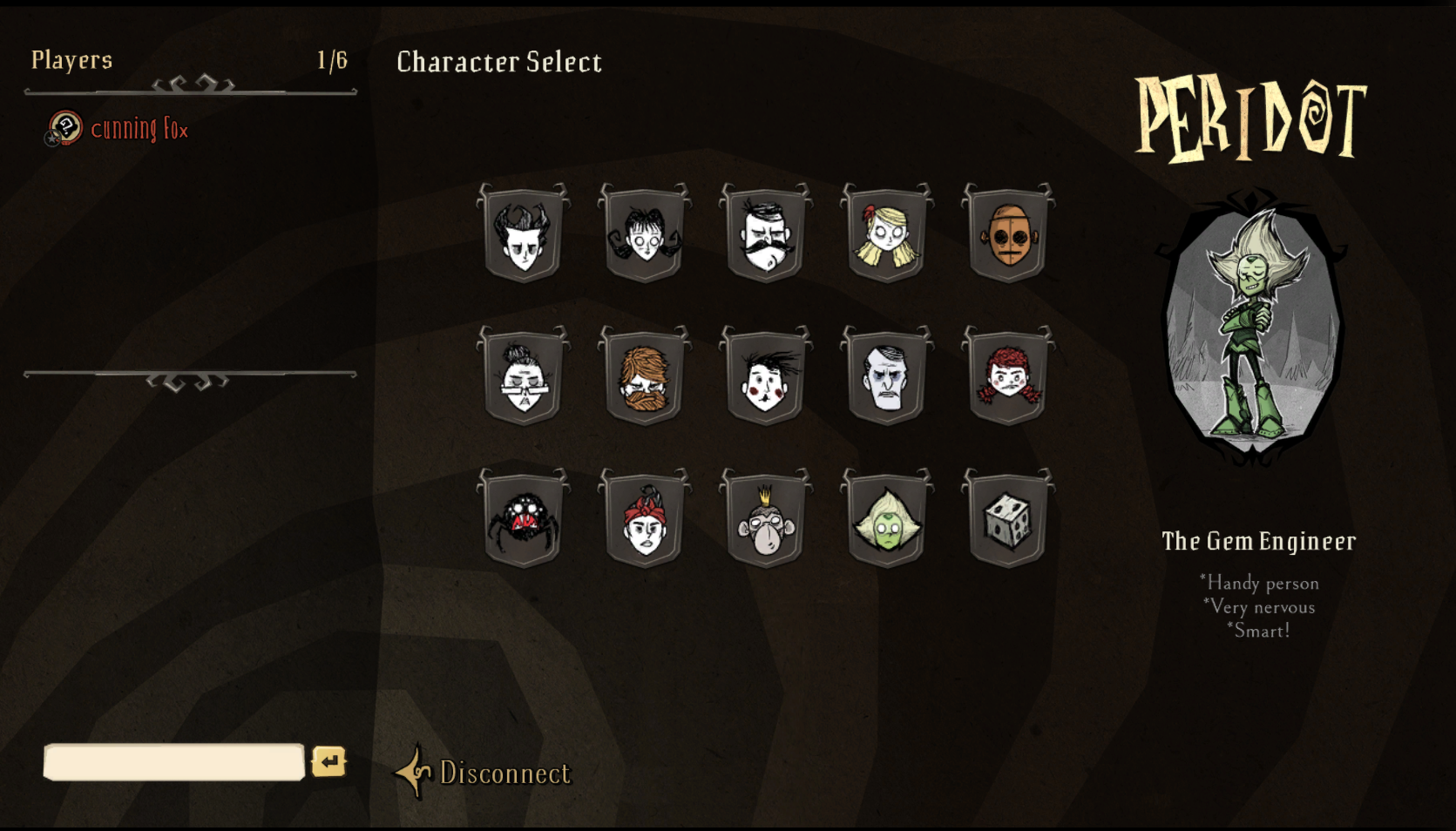Pick Woodie the bearded lumberjack portrait
This screenshot has width=1456, height=831.
tap(644, 375)
